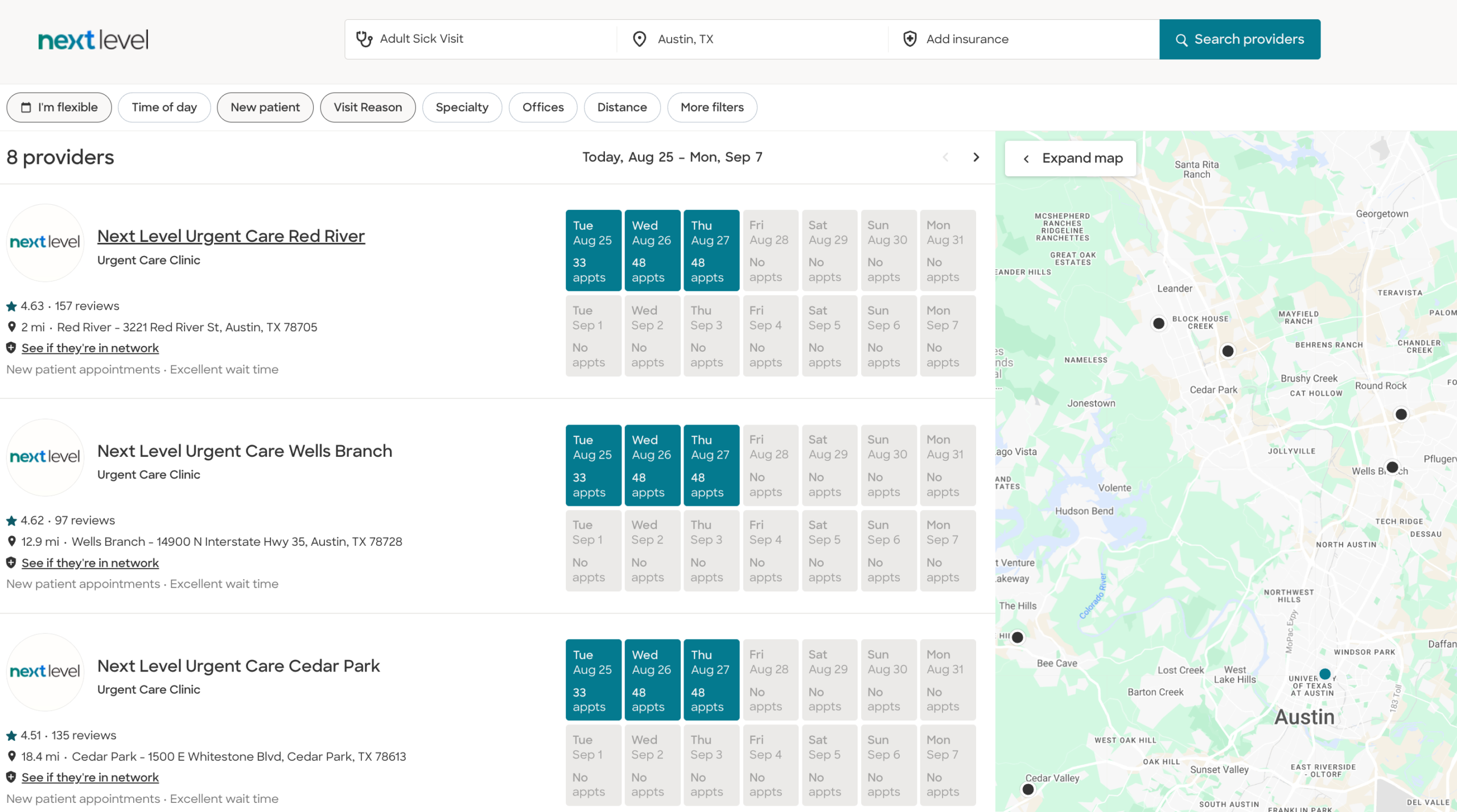Pick Tue Aug 25 slot for Cedar Park
Image resolution: width=1457 pixels, height=812 pixels.
pyautogui.click(x=593, y=679)
